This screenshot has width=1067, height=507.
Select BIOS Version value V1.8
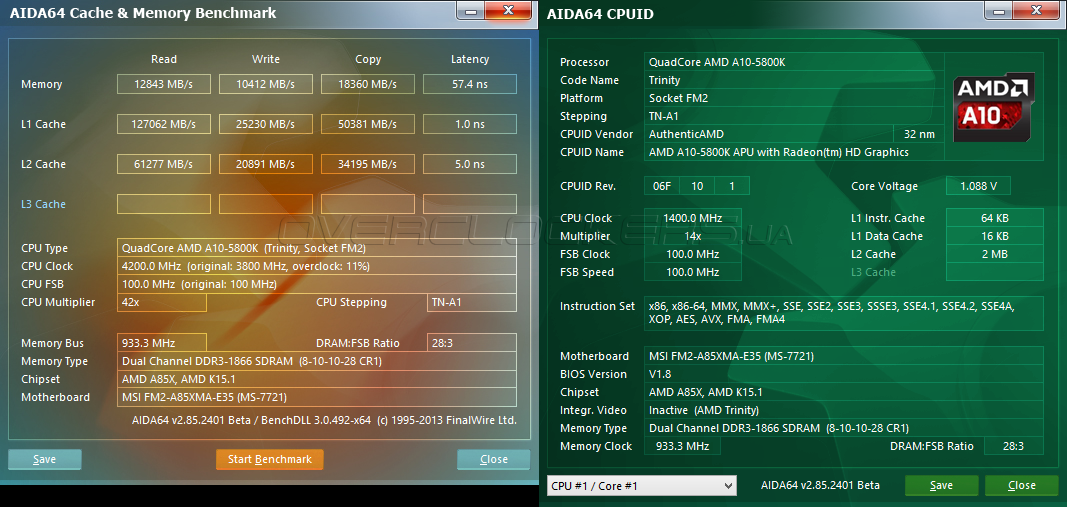(x=844, y=374)
